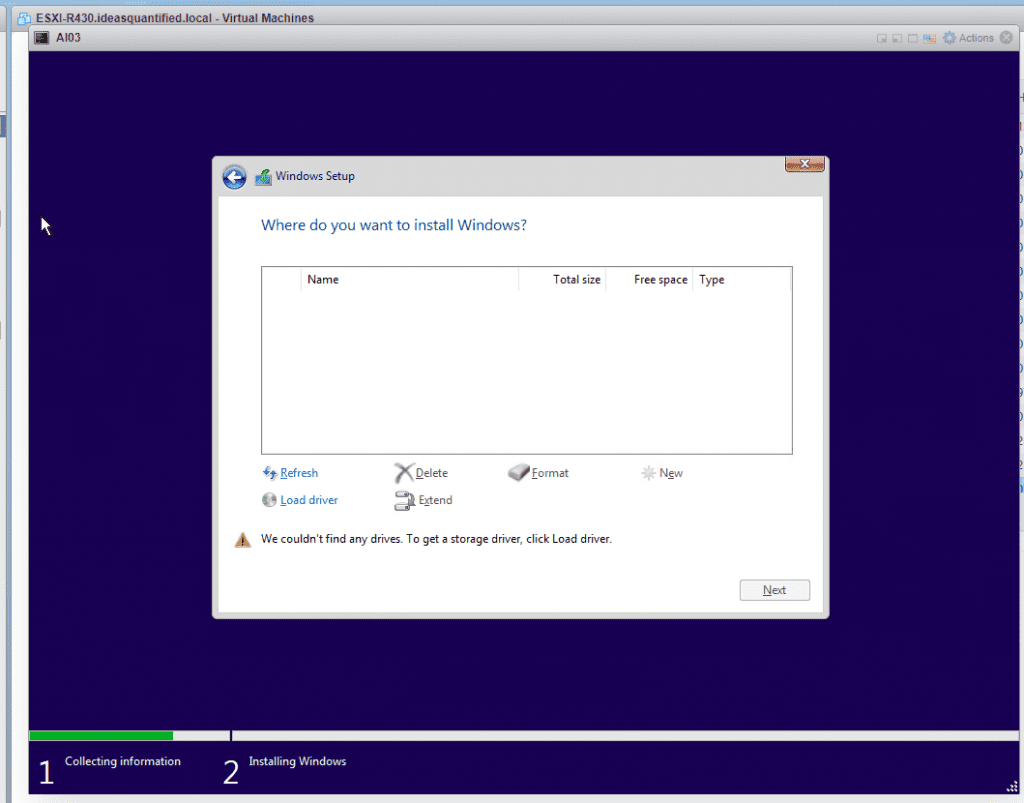The height and width of the screenshot is (803, 1024).
Task: Select the Delete option label
Action: pyautogui.click(x=432, y=473)
